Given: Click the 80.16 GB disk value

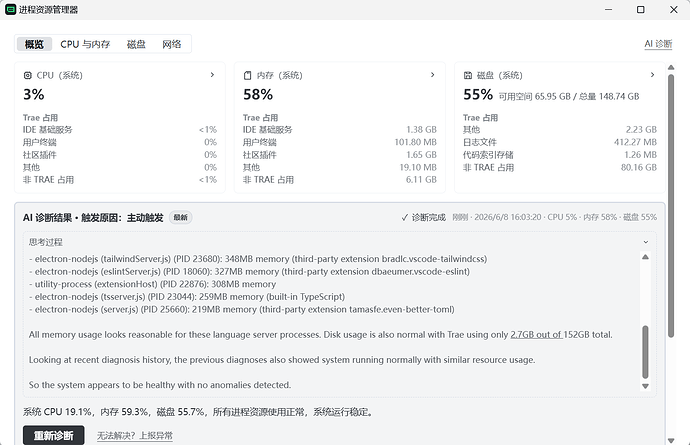Looking at the screenshot, I should [639, 167].
